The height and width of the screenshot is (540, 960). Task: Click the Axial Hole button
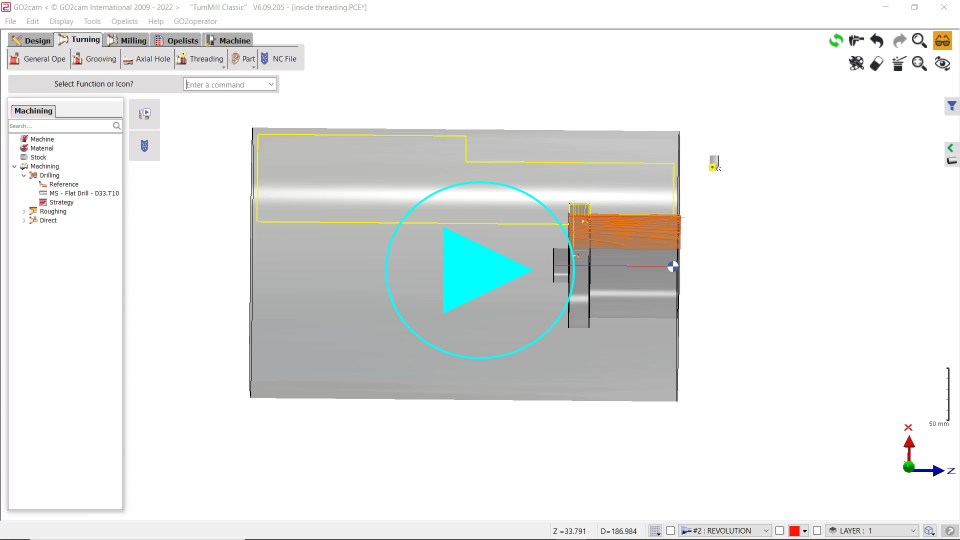(146, 59)
